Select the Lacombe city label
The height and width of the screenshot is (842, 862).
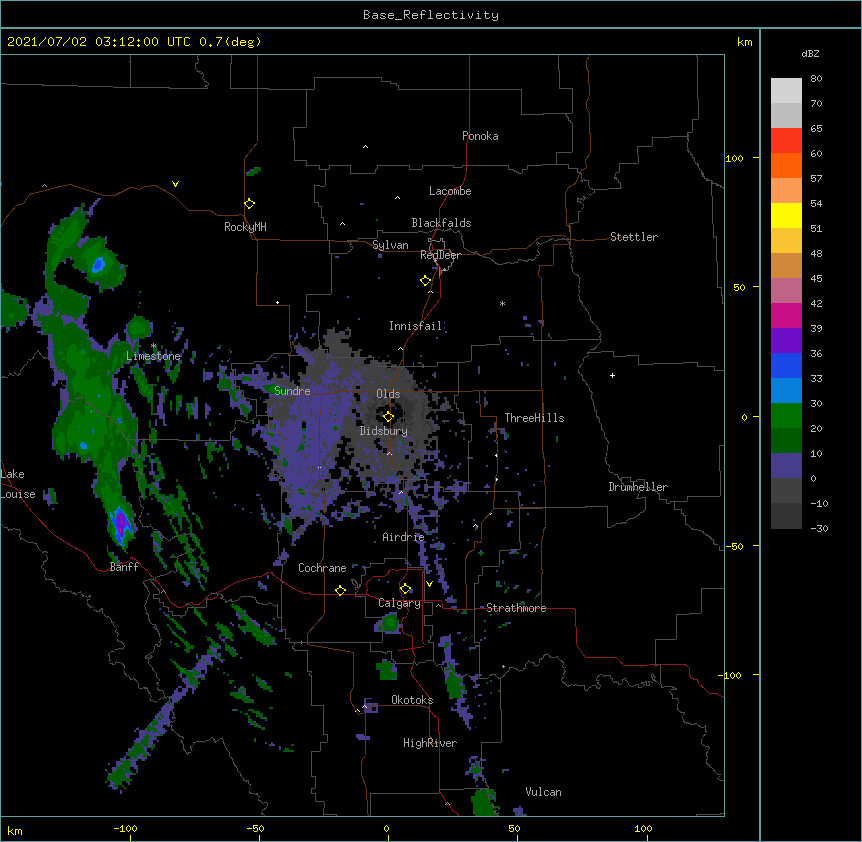pyautogui.click(x=450, y=191)
